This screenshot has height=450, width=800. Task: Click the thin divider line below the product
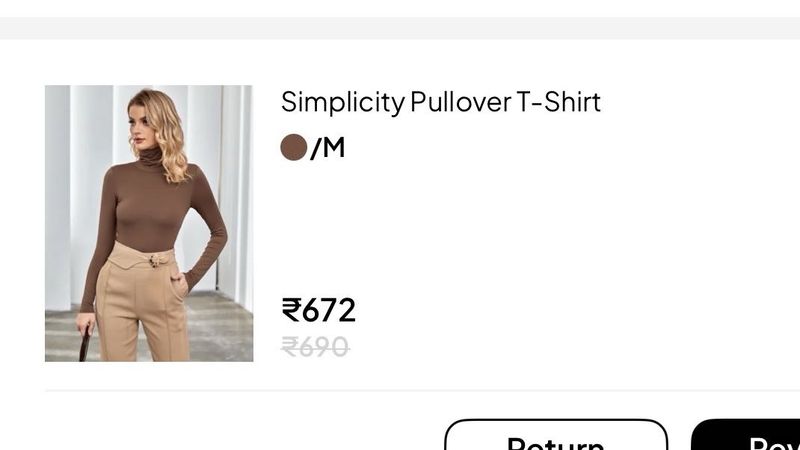pos(422,390)
